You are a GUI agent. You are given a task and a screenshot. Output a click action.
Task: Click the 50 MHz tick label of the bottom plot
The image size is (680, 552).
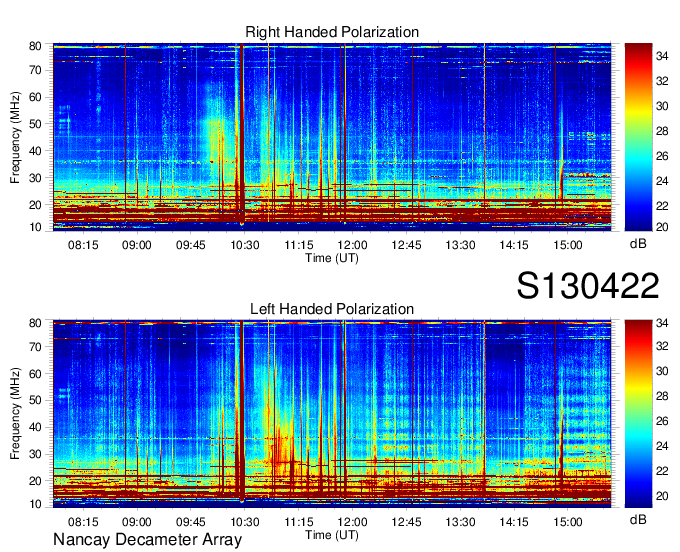tap(35, 400)
